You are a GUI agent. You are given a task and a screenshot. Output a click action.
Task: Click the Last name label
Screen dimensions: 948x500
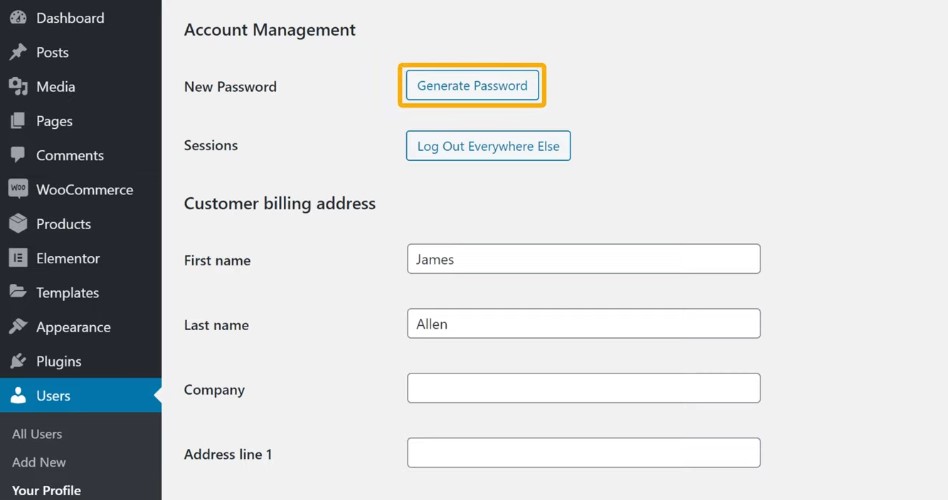pyautogui.click(x=216, y=325)
